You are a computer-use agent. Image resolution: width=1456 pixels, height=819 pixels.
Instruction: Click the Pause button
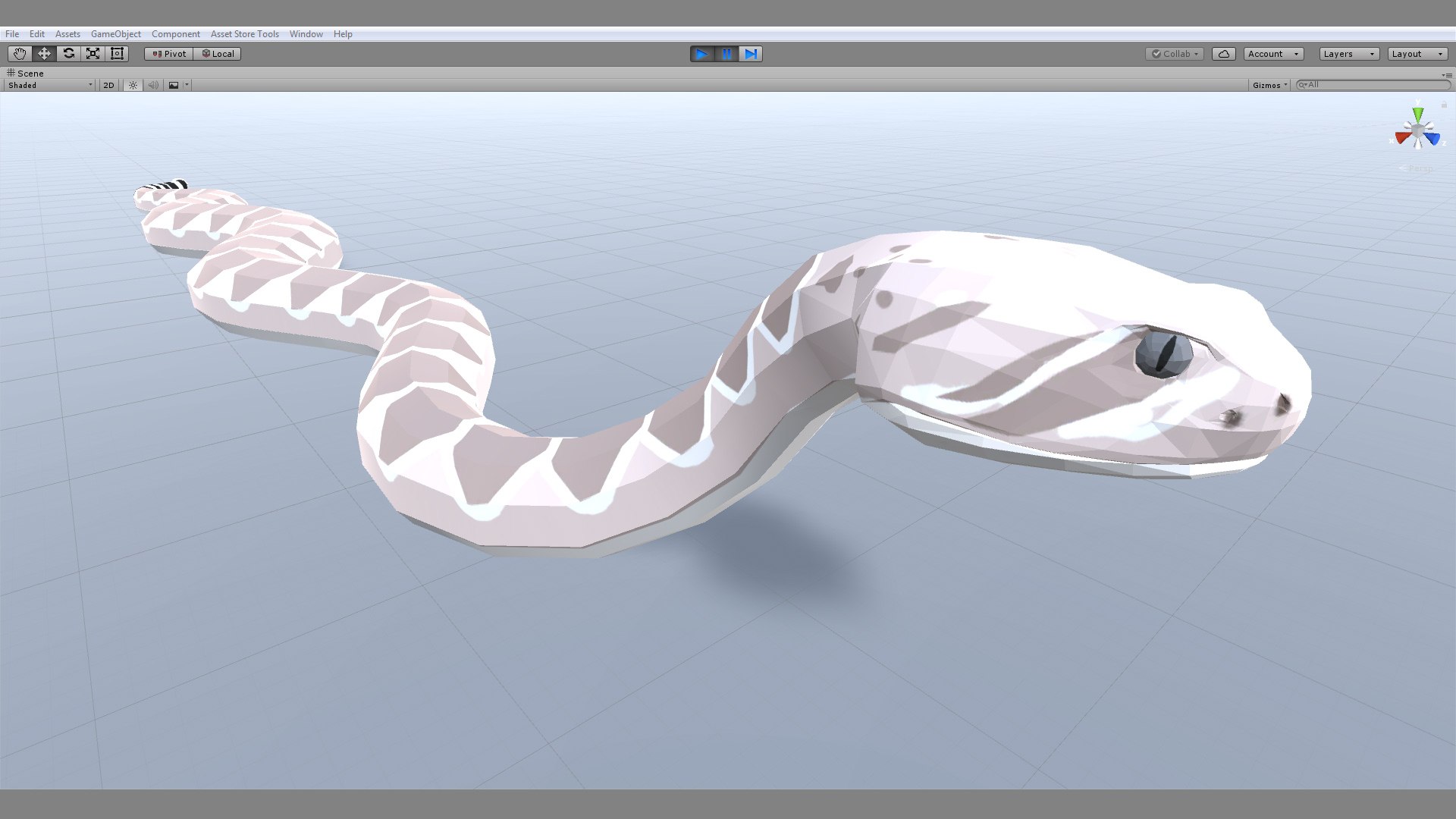(x=726, y=54)
